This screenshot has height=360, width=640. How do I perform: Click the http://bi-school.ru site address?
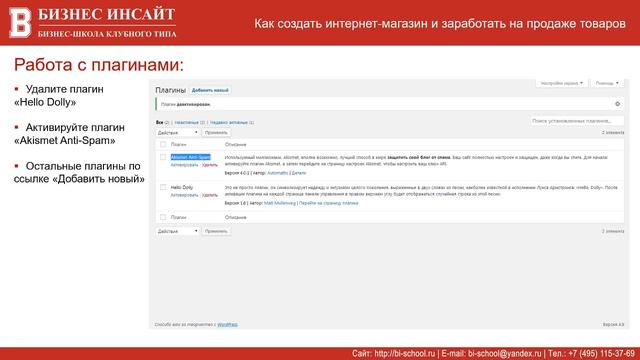(x=404, y=353)
